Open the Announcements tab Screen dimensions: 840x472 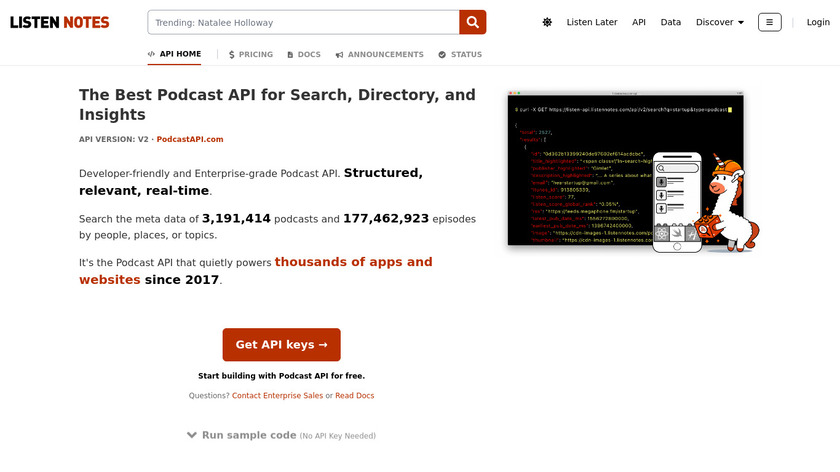point(380,55)
